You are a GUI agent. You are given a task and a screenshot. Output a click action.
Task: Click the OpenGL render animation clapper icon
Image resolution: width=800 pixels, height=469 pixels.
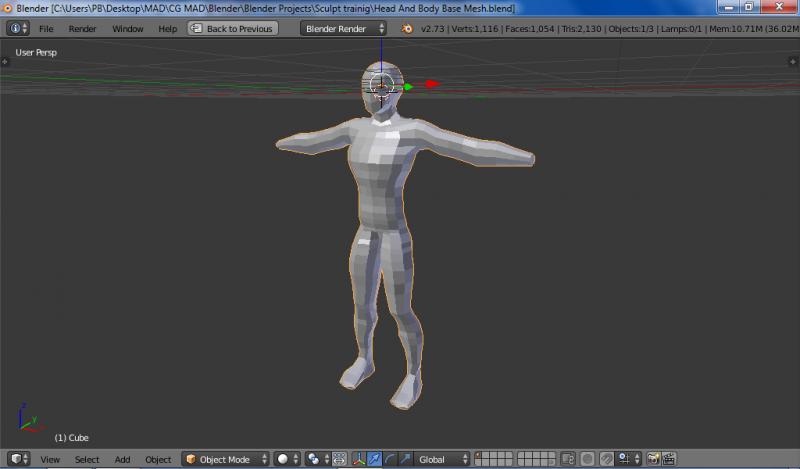coord(669,459)
